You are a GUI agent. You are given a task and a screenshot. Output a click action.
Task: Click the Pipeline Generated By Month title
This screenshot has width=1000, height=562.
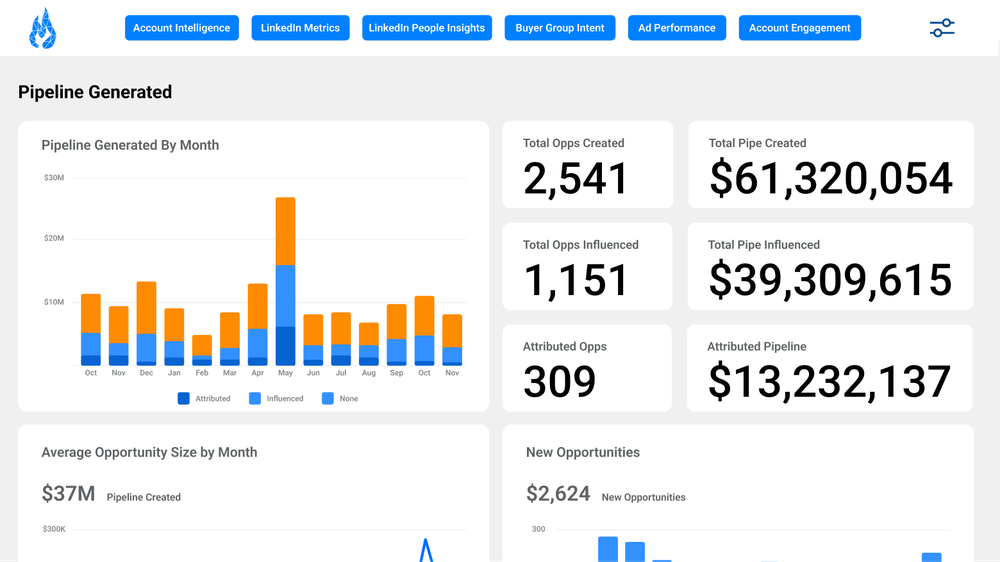tap(130, 145)
